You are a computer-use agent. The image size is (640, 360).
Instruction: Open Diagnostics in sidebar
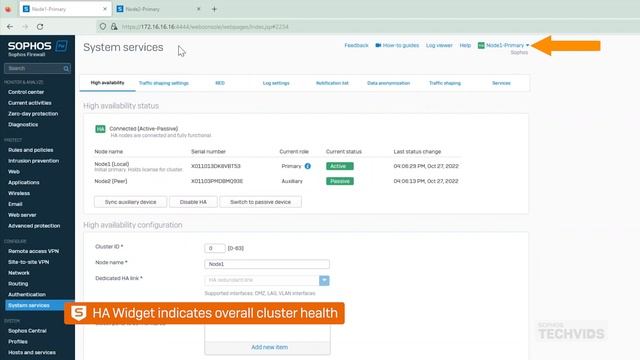click(23, 124)
